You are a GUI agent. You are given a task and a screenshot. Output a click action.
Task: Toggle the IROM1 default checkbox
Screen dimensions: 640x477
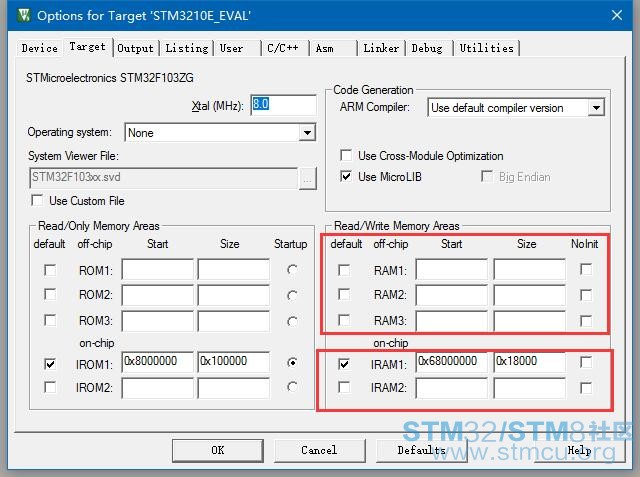tap(50, 364)
